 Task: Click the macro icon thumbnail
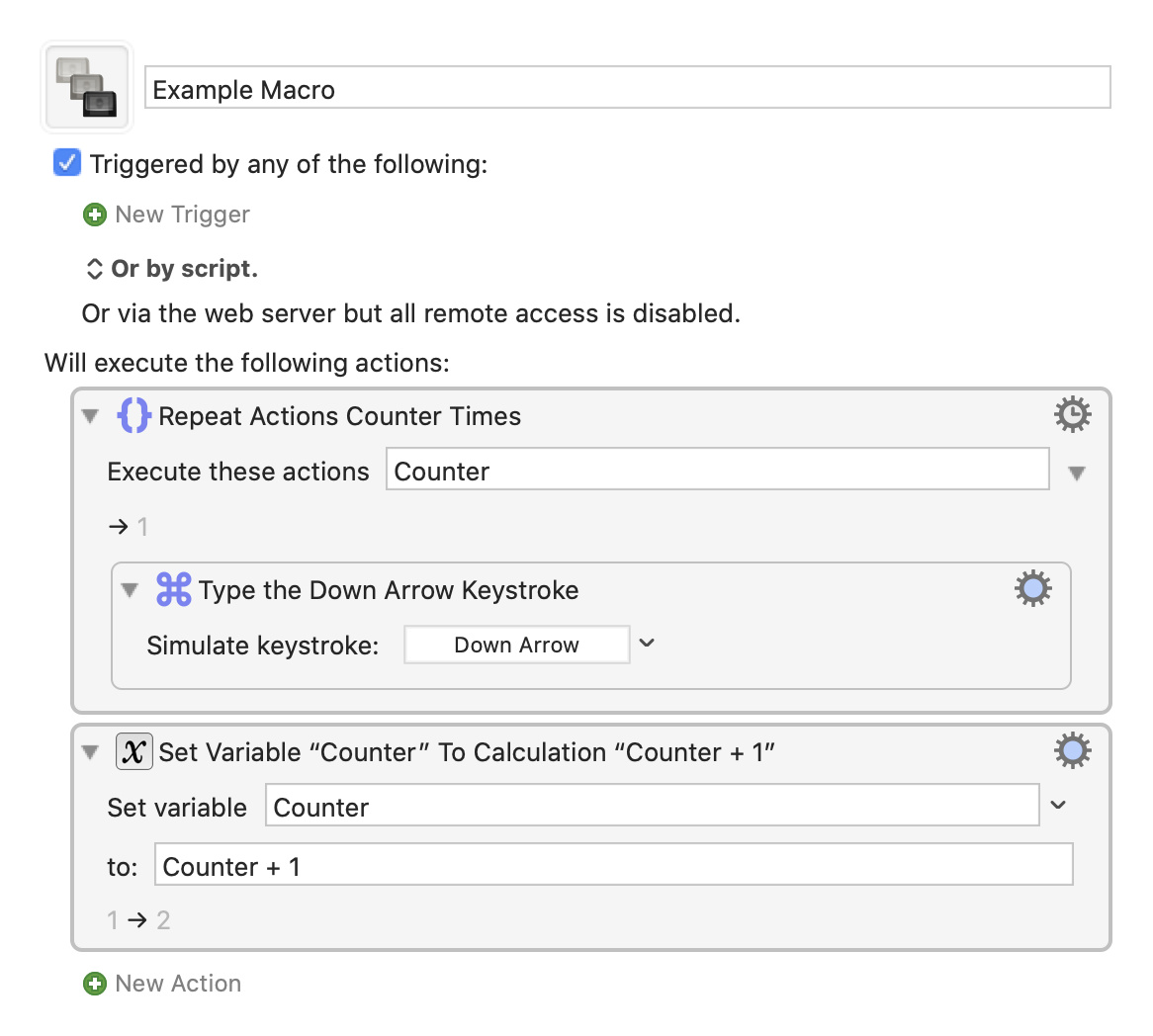(87, 87)
